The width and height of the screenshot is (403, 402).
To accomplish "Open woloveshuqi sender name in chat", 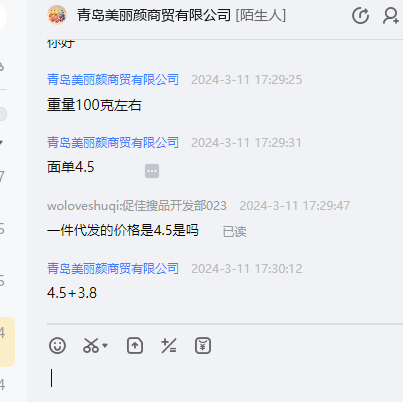I will 137,206.
